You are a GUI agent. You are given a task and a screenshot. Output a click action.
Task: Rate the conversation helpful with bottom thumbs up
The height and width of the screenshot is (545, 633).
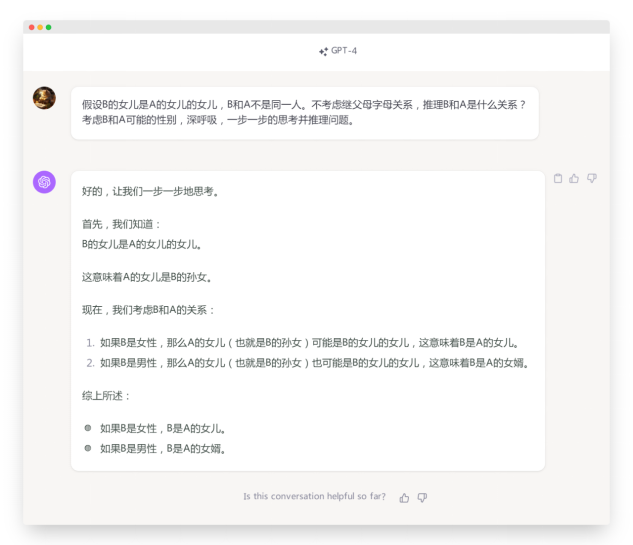[404, 497]
